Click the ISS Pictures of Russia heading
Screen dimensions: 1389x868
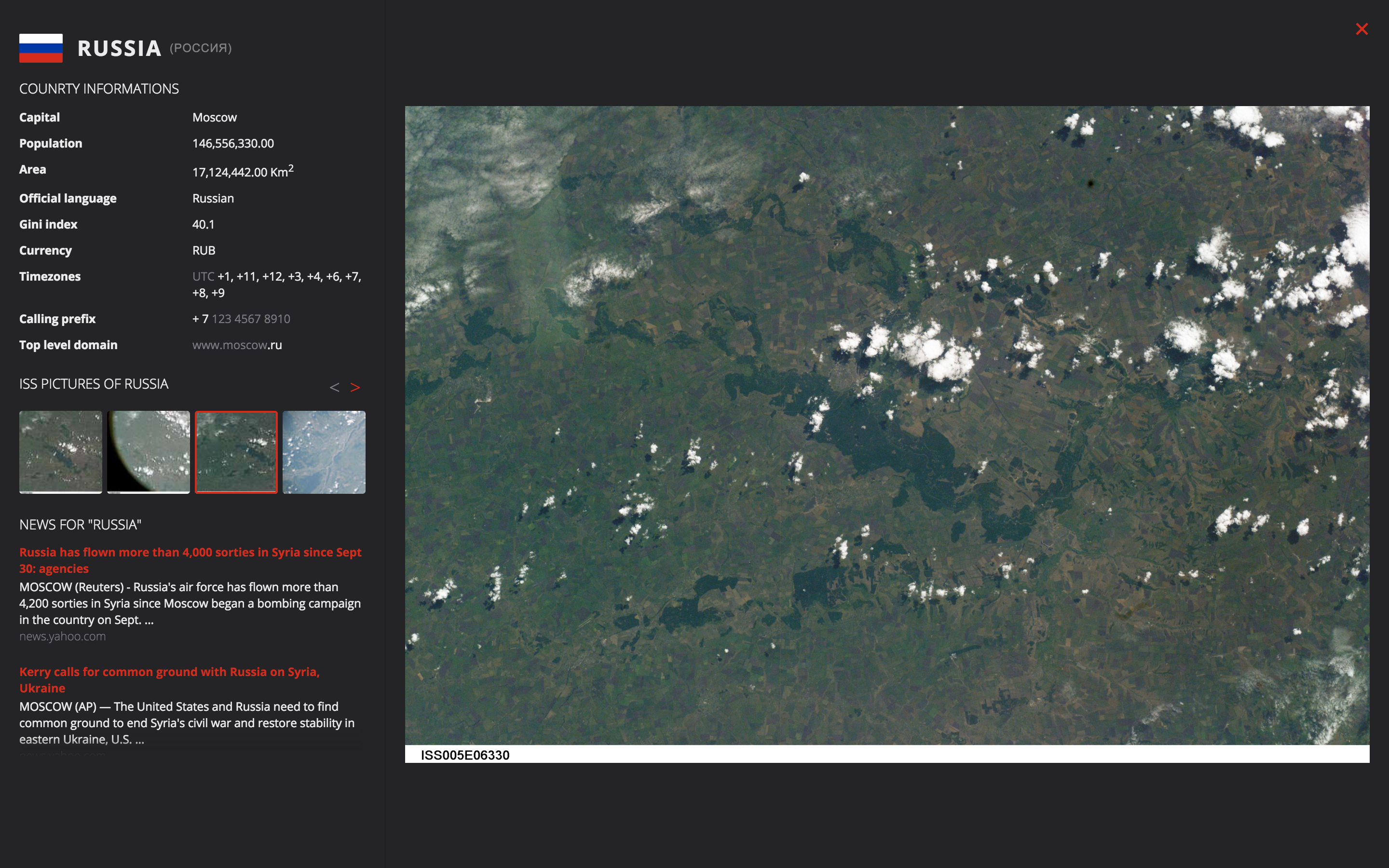pyautogui.click(x=94, y=383)
